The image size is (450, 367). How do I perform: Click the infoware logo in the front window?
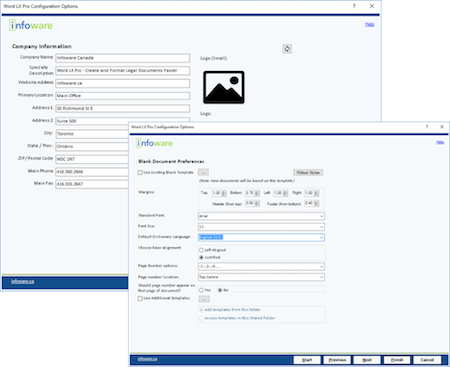(x=154, y=143)
